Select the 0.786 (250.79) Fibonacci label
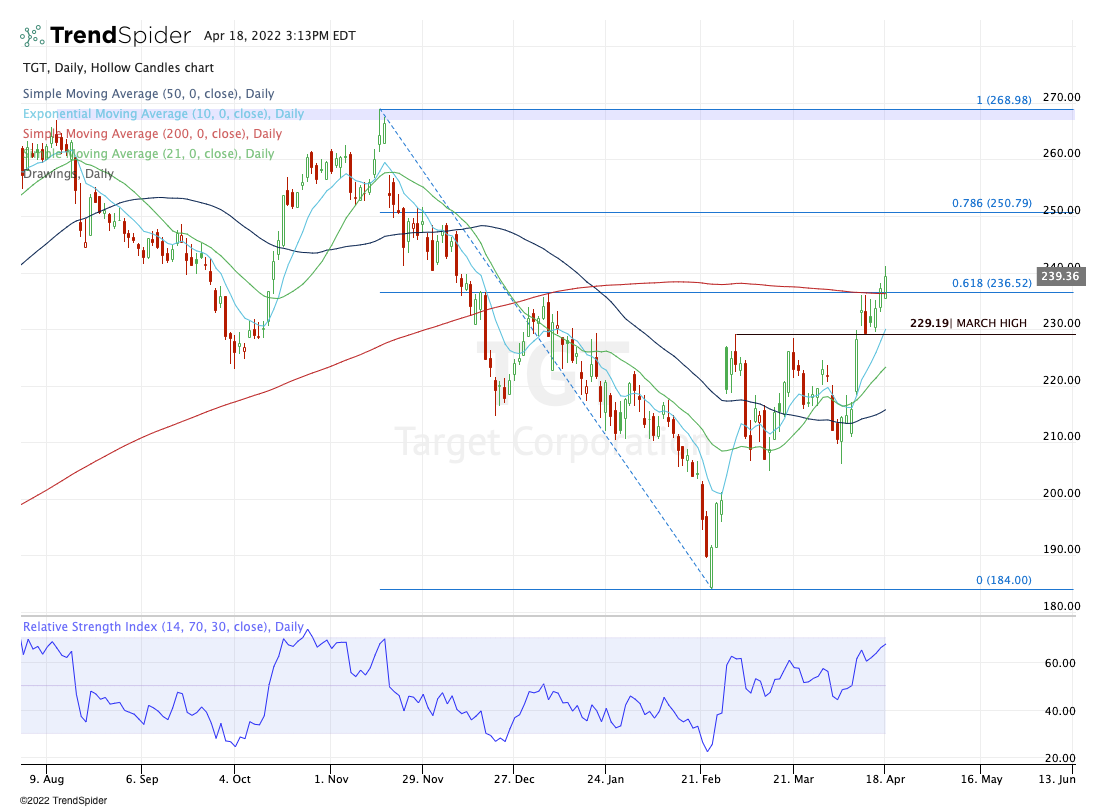Viewport: 1106px width, 810px height. (x=991, y=204)
